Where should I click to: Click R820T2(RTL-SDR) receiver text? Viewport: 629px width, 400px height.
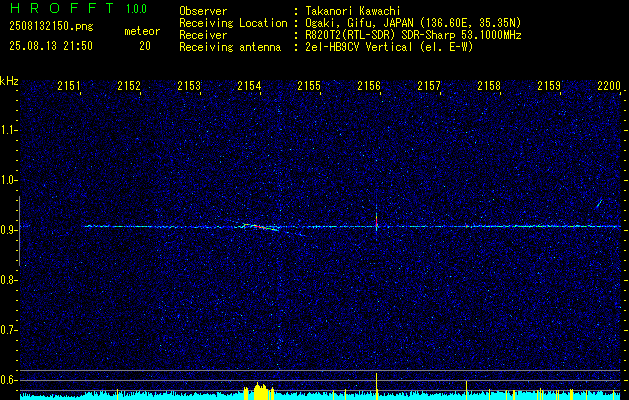[413, 35]
